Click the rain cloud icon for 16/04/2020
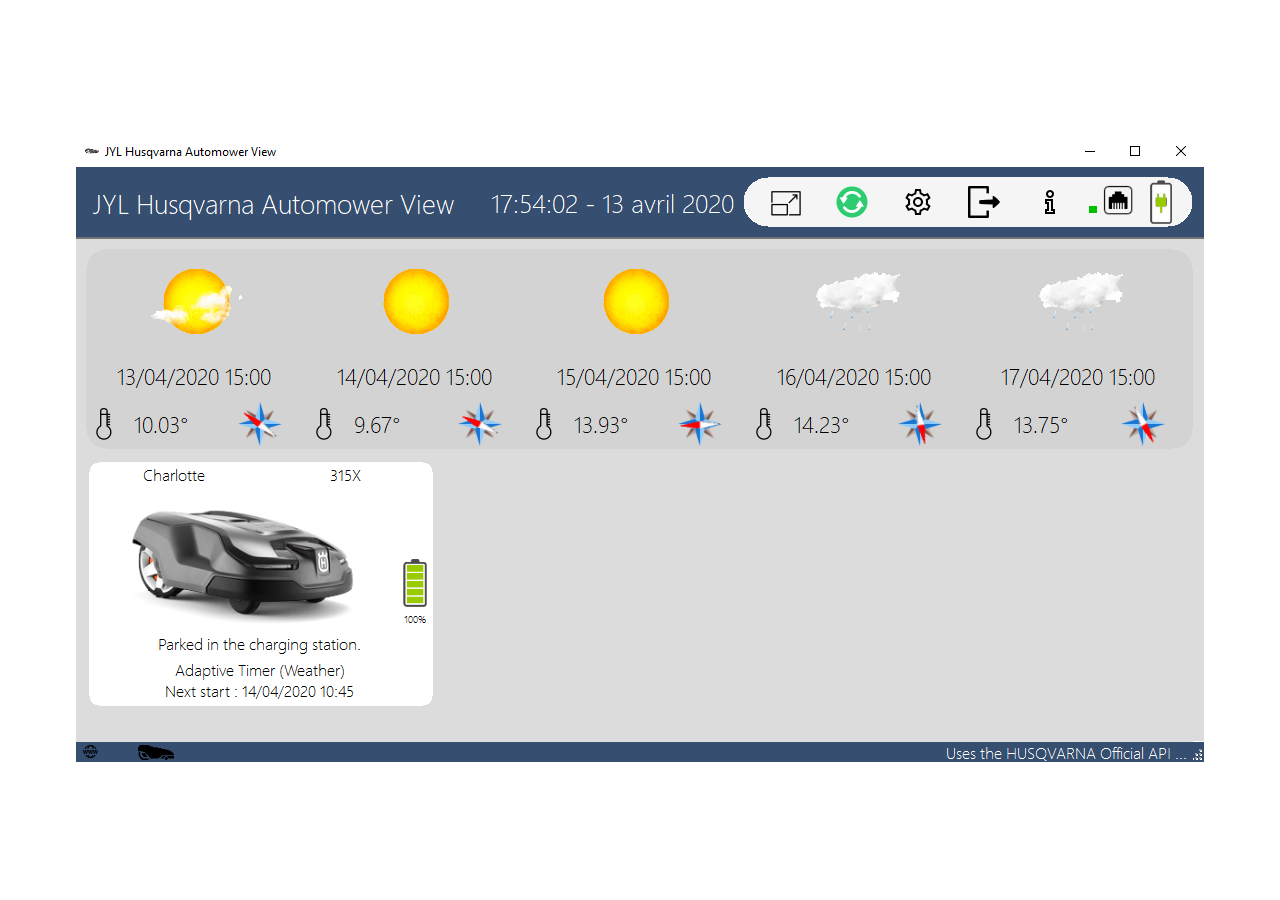Viewport: 1280px width, 900px height. 857,301
